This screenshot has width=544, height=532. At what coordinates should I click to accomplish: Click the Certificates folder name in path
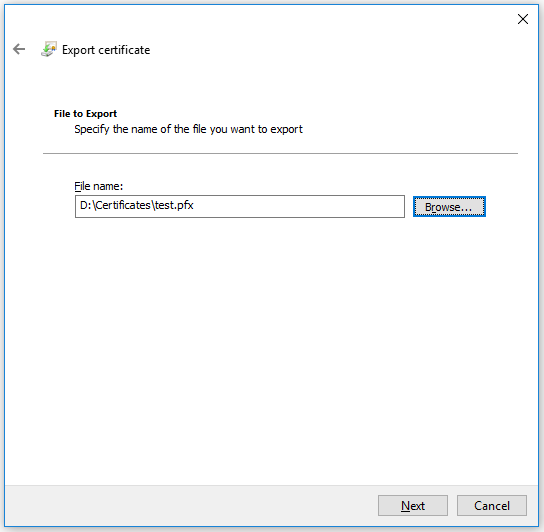tap(123, 205)
